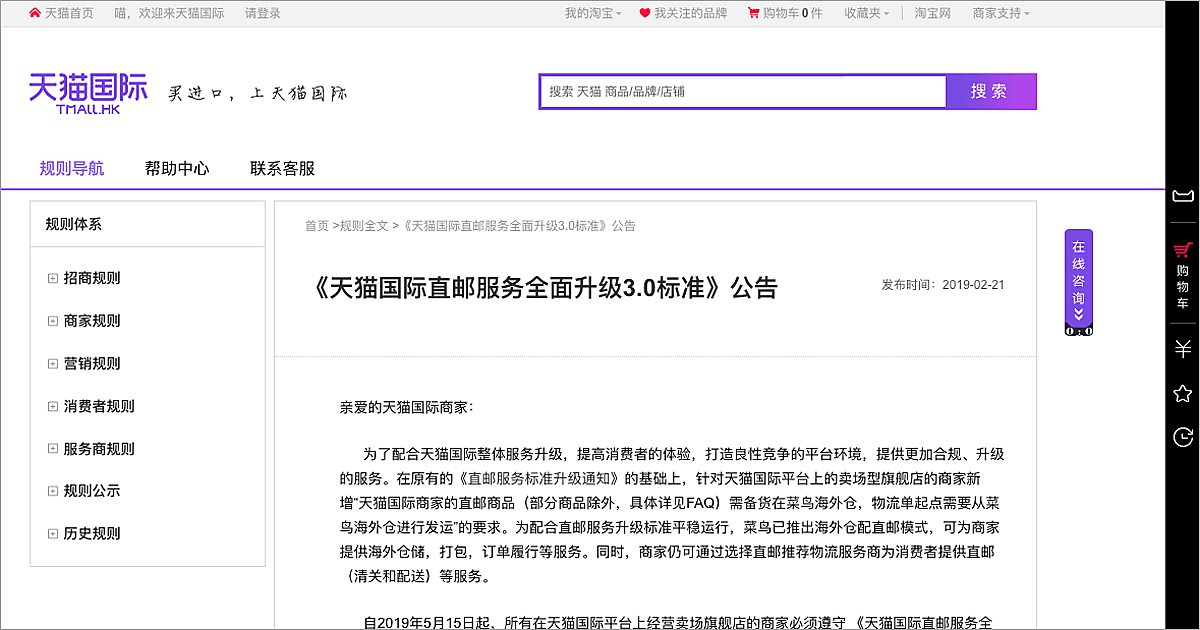Open the 收藏夹 dropdown menu
Viewport: 1200px width, 630px height.
866,13
